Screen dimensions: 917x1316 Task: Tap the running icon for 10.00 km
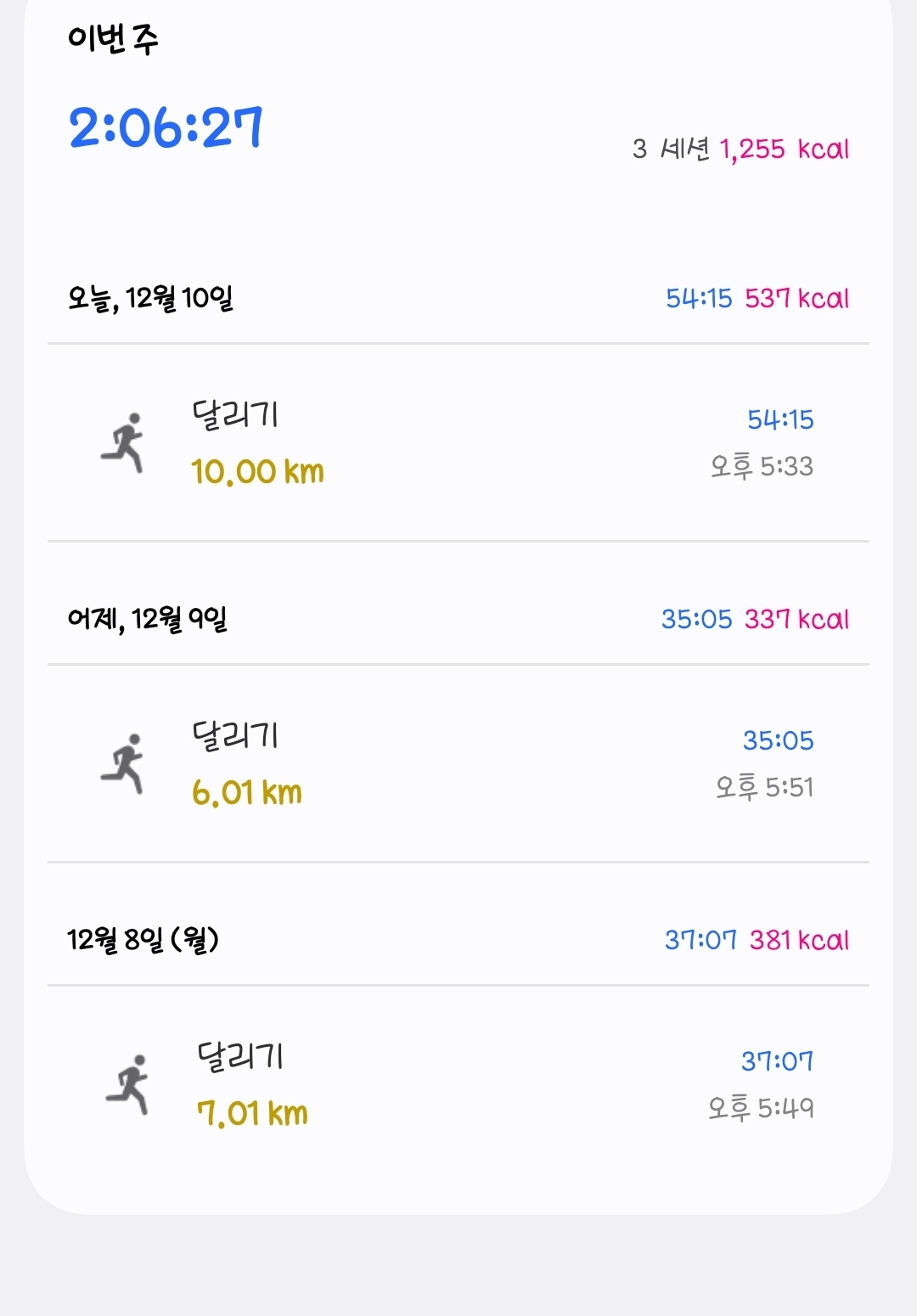124,442
